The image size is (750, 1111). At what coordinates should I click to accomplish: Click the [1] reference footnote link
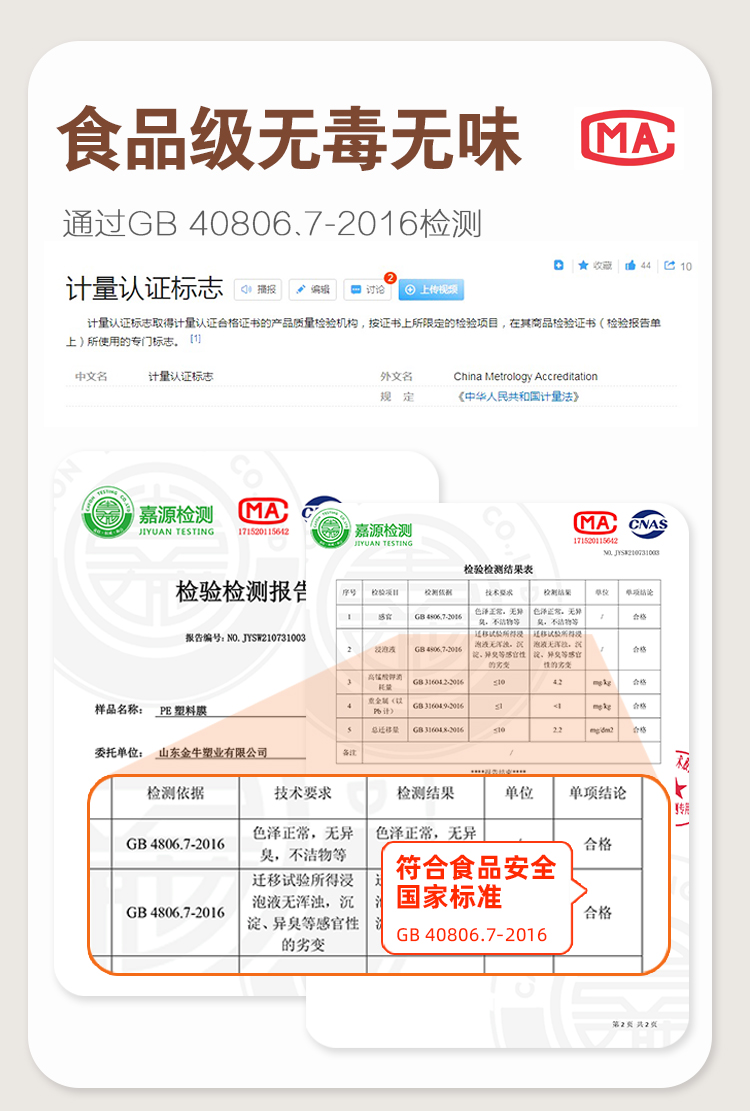click(x=195, y=339)
